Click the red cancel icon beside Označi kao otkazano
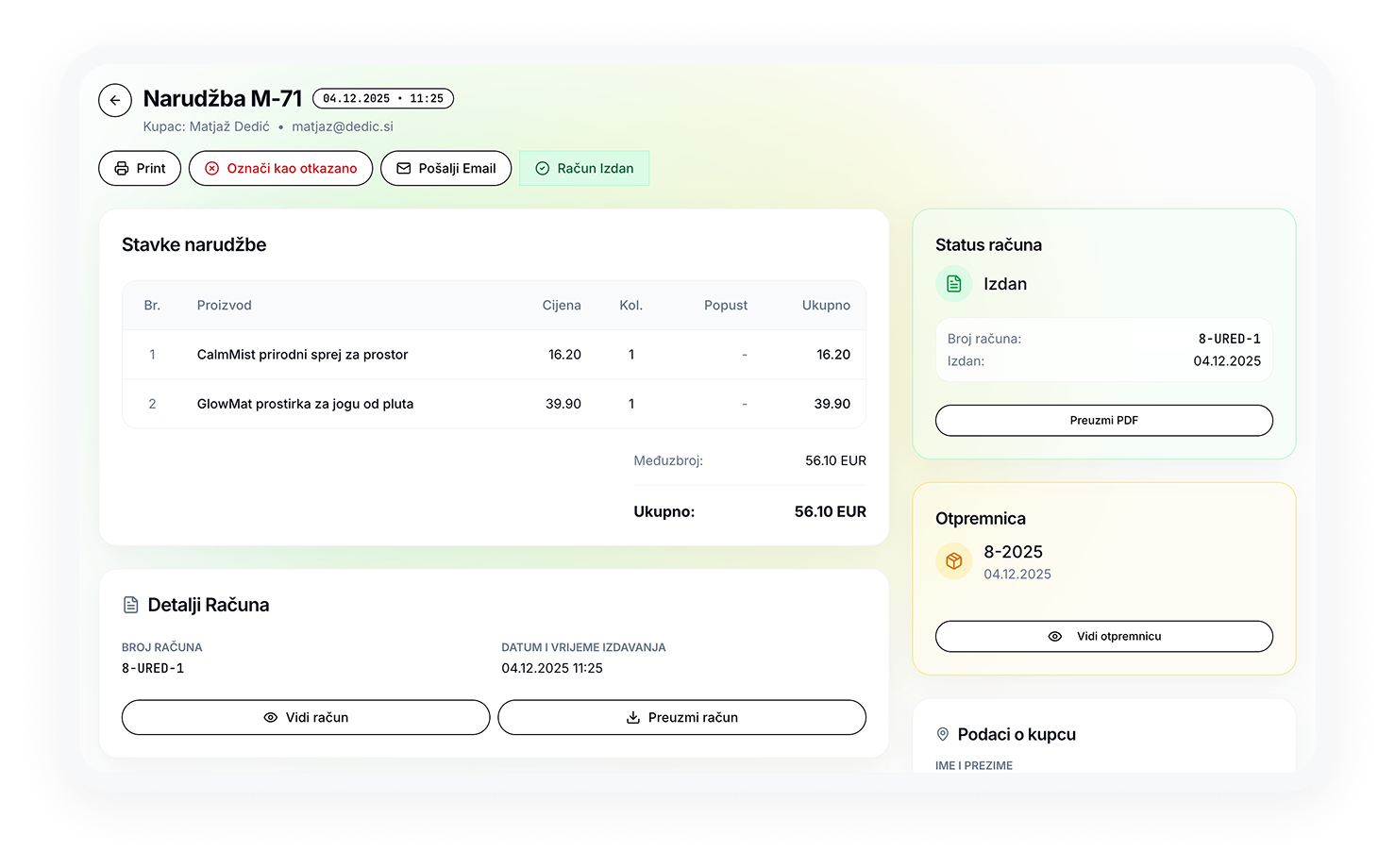The height and width of the screenshot is (868, 1395). 211,168
